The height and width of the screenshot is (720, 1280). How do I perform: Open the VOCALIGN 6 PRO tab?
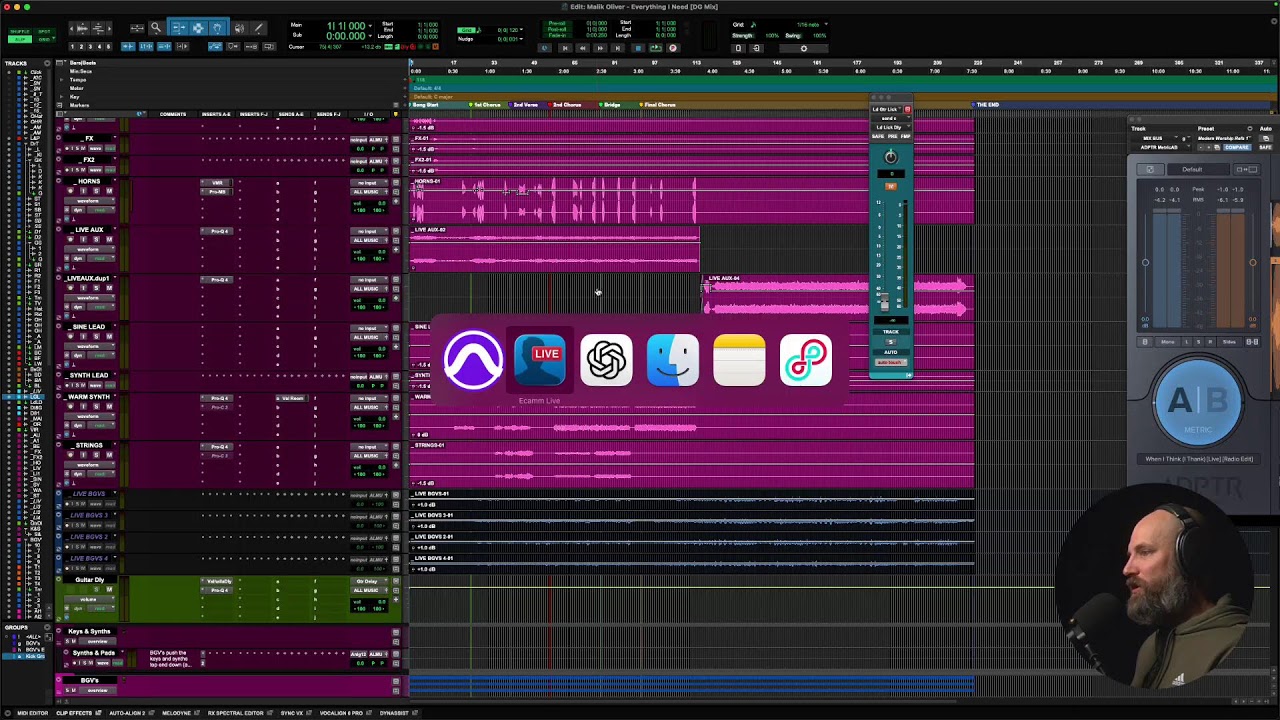coord(341,713)
